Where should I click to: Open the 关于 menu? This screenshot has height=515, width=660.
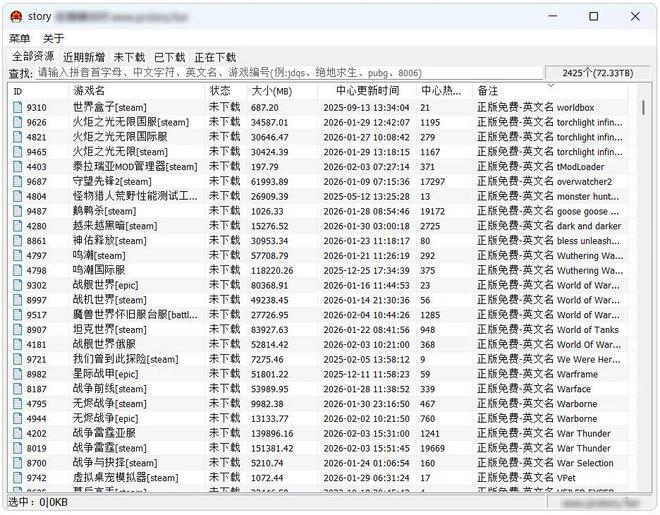(53, 39)
